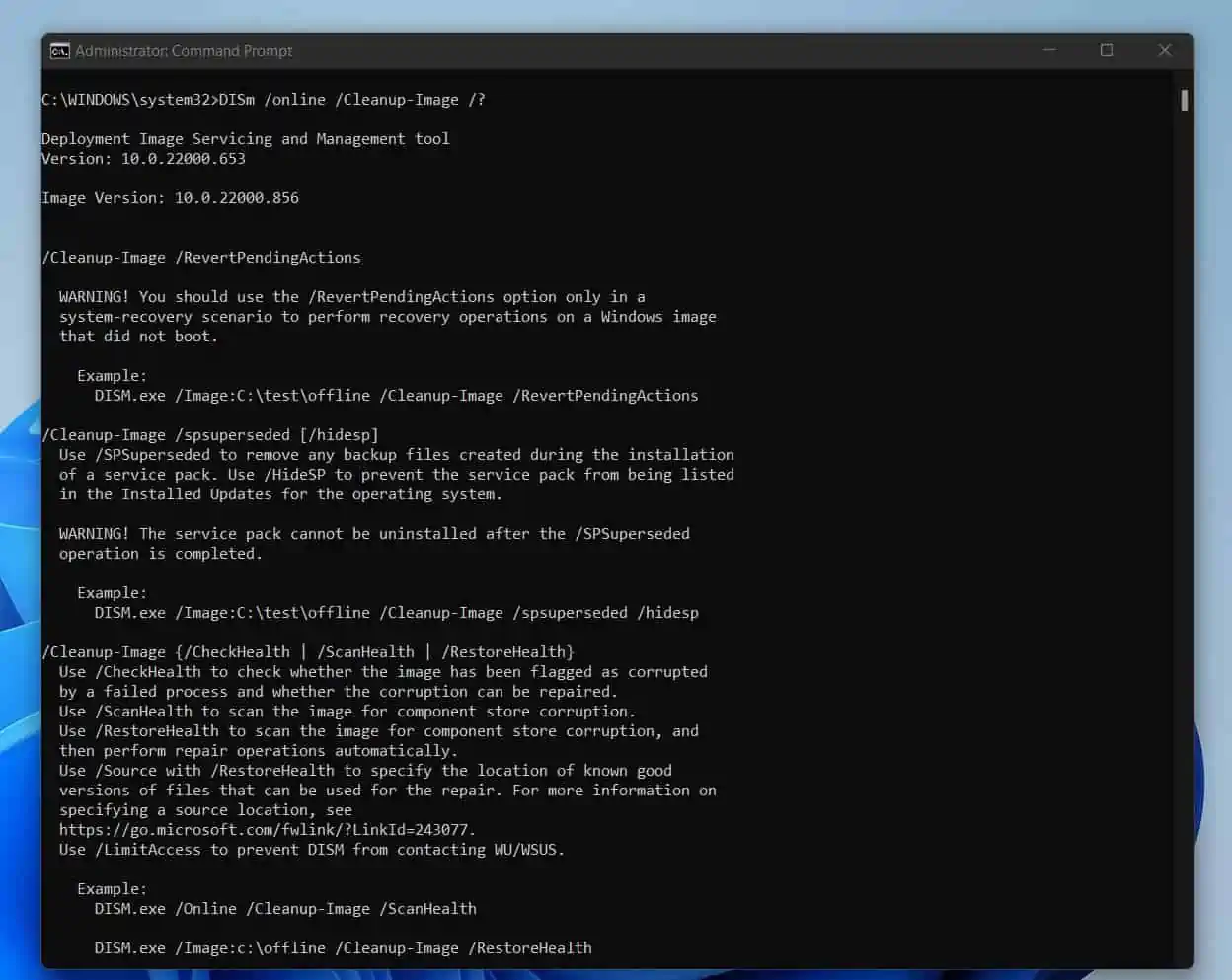Click 'Use /CheckHealth to check whether the image' line

[x=384, y=672]
